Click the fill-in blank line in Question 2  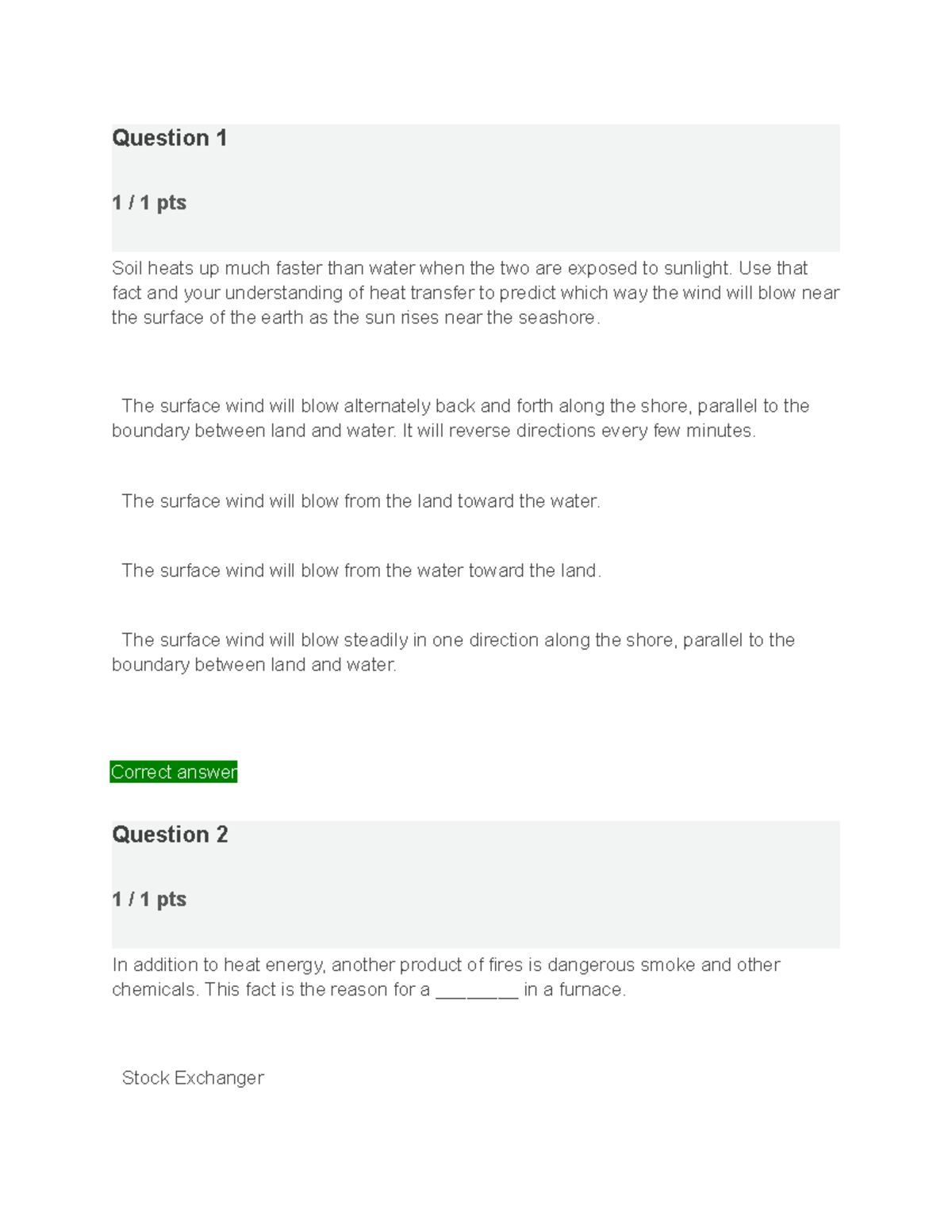(477, 992)
